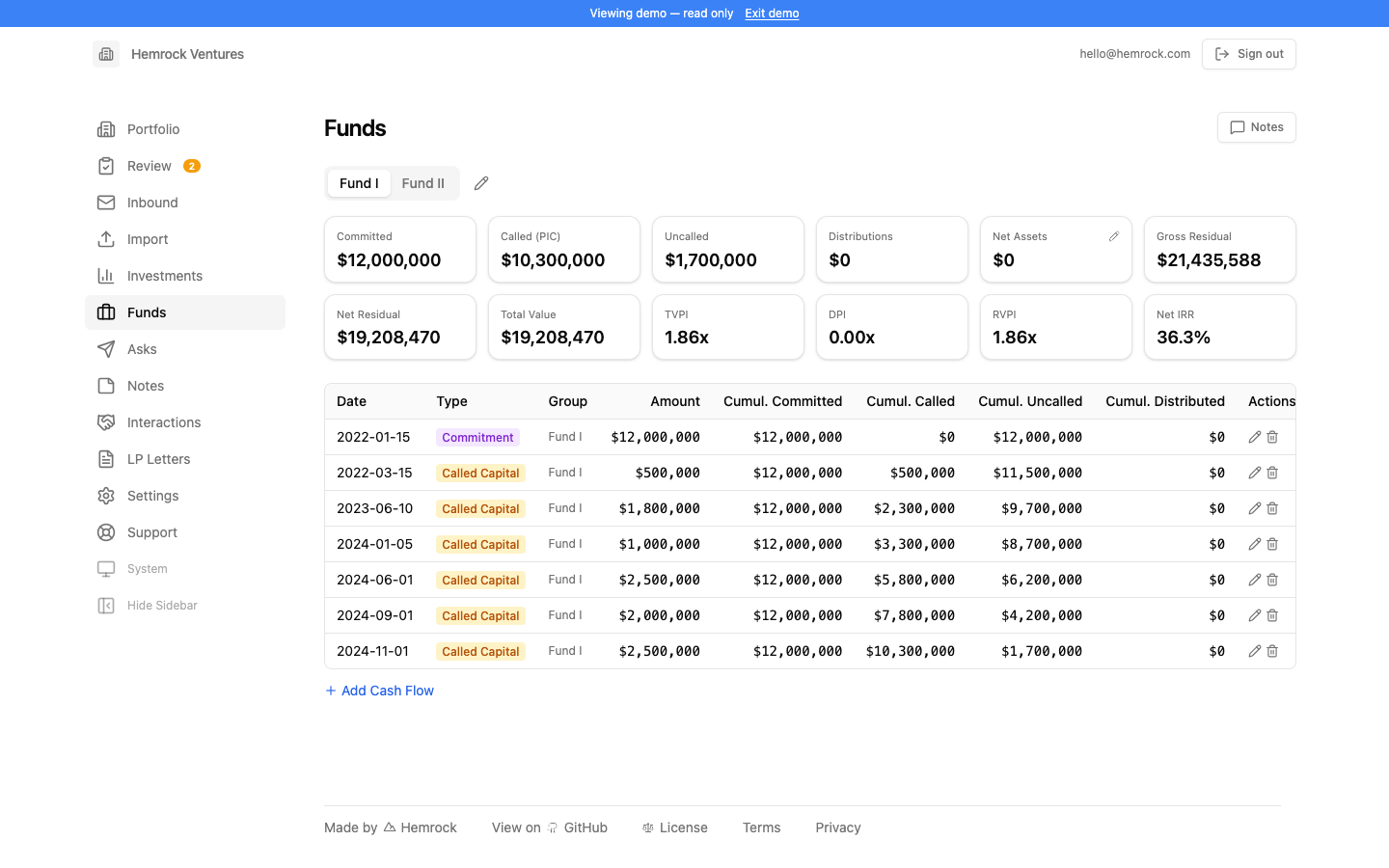Open Review in the sidebar
Screen dimensions: 1389x868
185,166
